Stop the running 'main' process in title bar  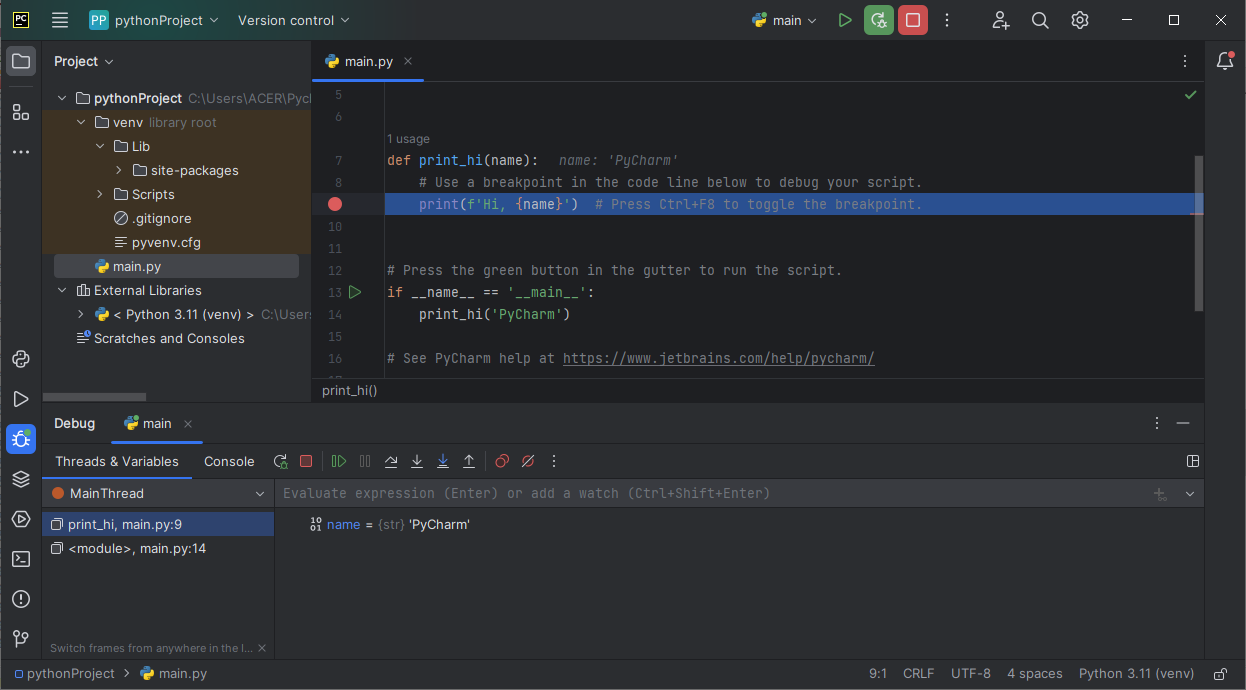tap(912, 20)
